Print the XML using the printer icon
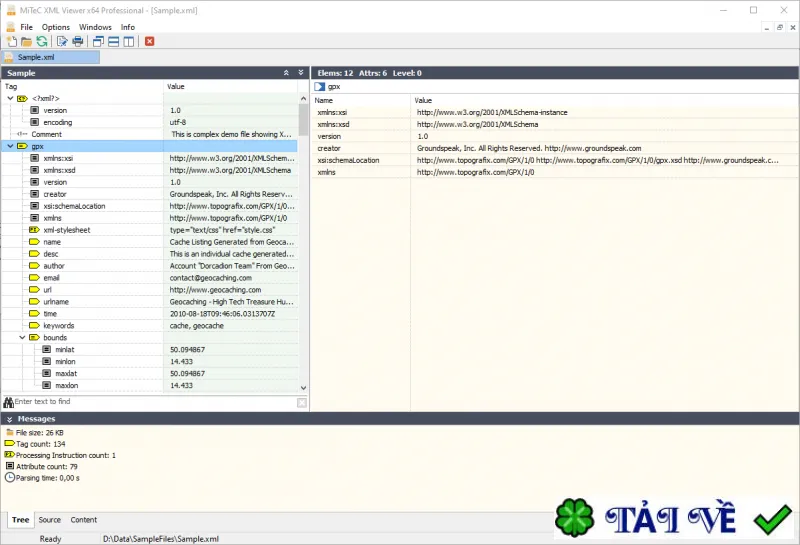 coord(78,41)
